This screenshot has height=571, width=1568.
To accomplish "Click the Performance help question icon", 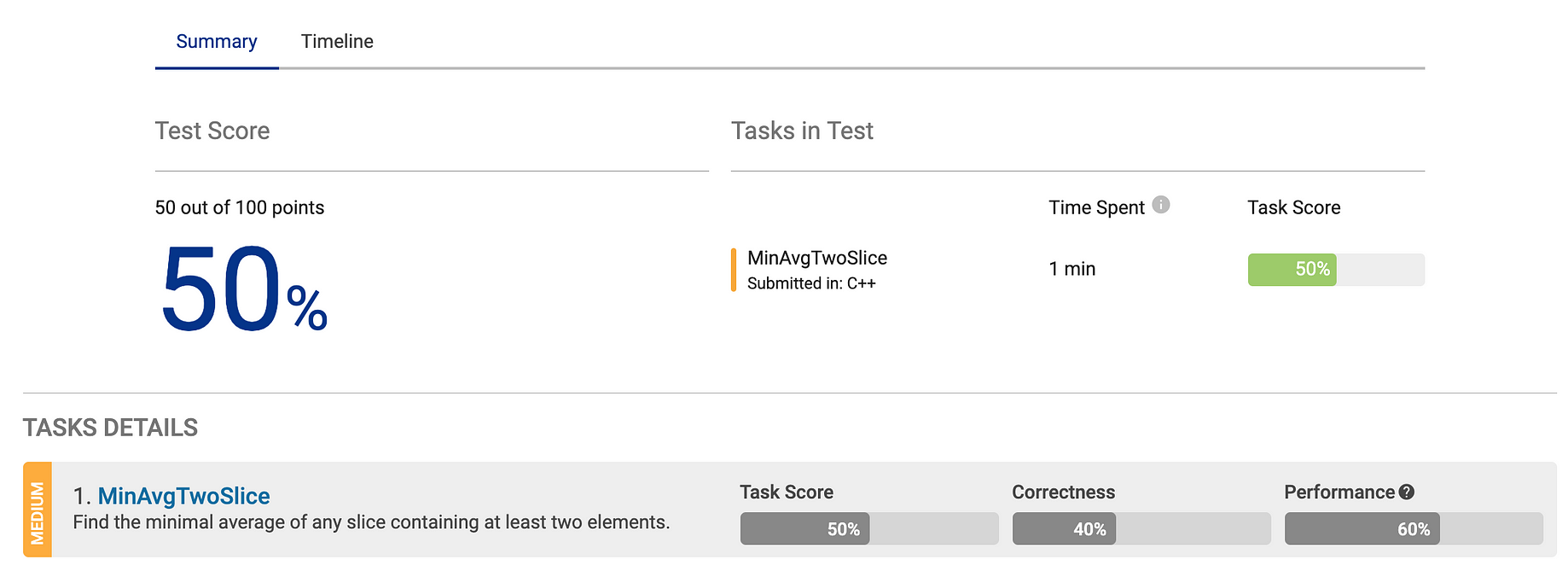I will (x=1407, y=492).
